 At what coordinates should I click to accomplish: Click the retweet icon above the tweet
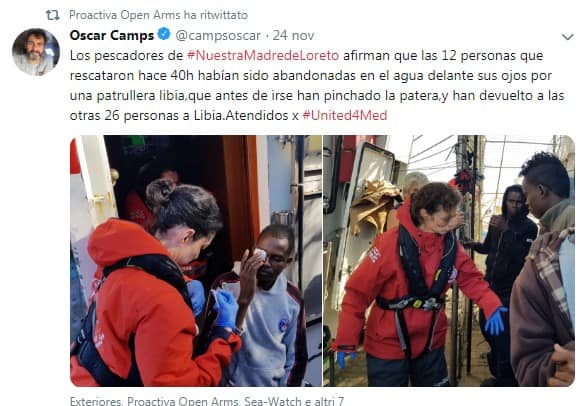pyautogui.click(x=52, y=15)
